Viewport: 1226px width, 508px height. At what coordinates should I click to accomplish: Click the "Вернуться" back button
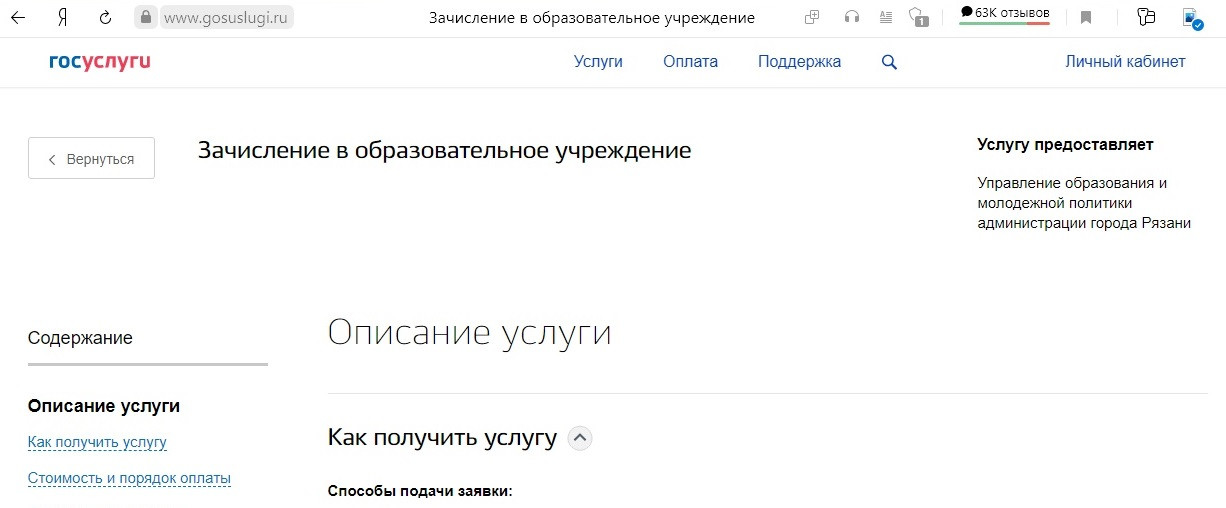pyautogui.click(x=91, y=158)
